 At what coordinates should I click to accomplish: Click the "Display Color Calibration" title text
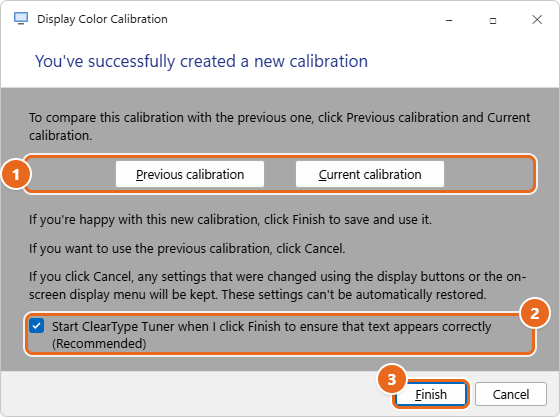click(102, 19)
